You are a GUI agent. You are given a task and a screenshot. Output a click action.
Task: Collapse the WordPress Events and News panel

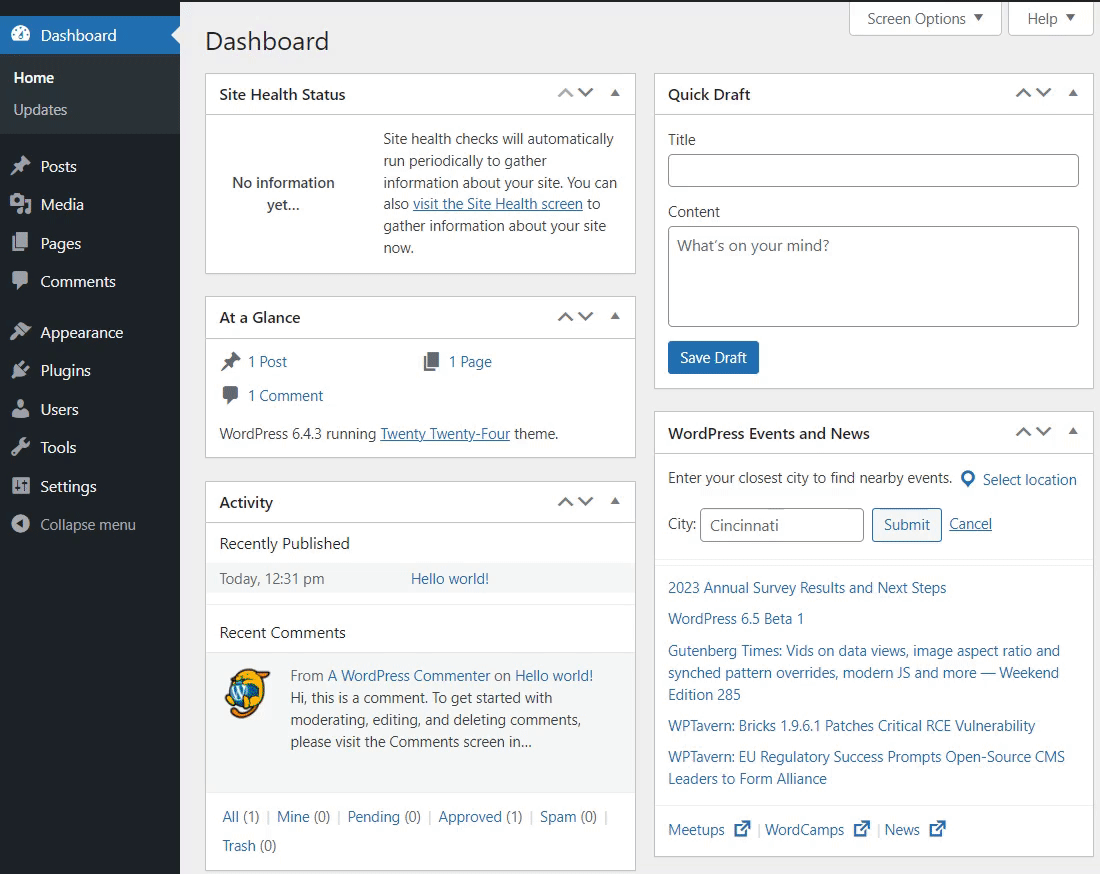1073,432
